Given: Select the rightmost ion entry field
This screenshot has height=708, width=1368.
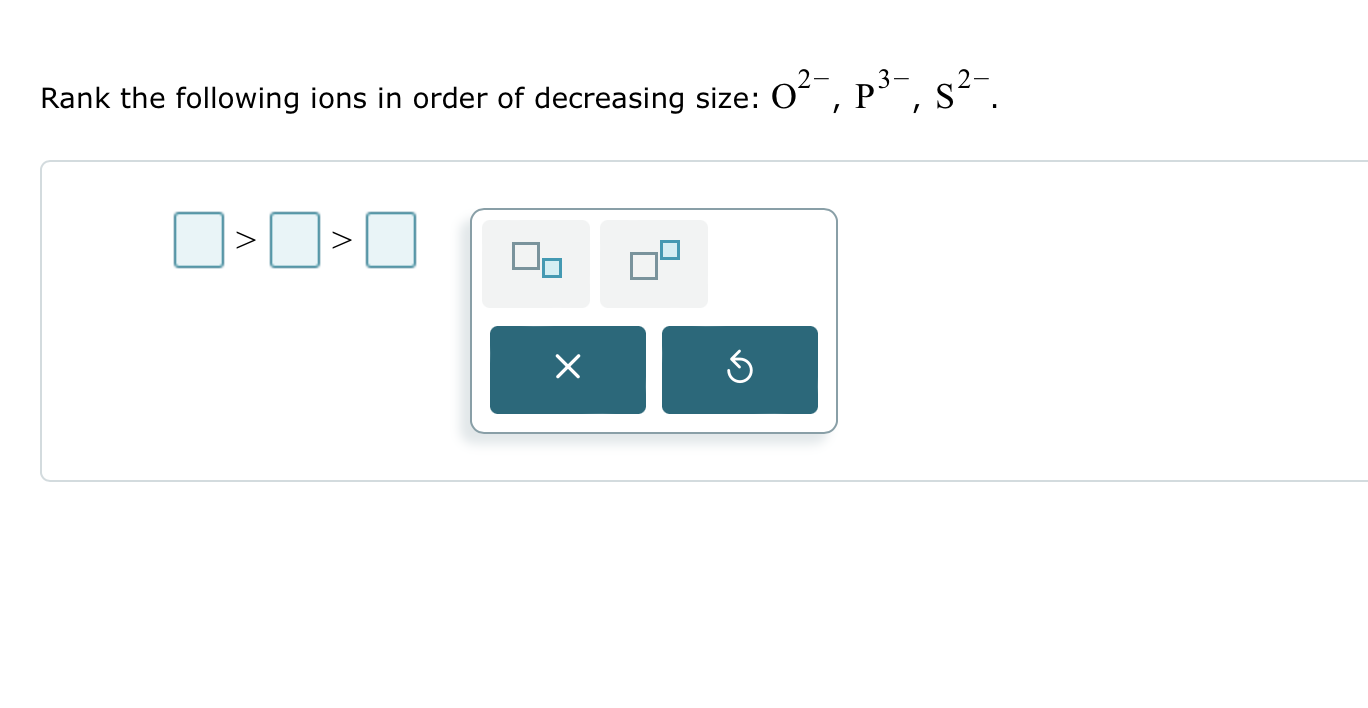Looking at the screenshot, I should [390, 239].
